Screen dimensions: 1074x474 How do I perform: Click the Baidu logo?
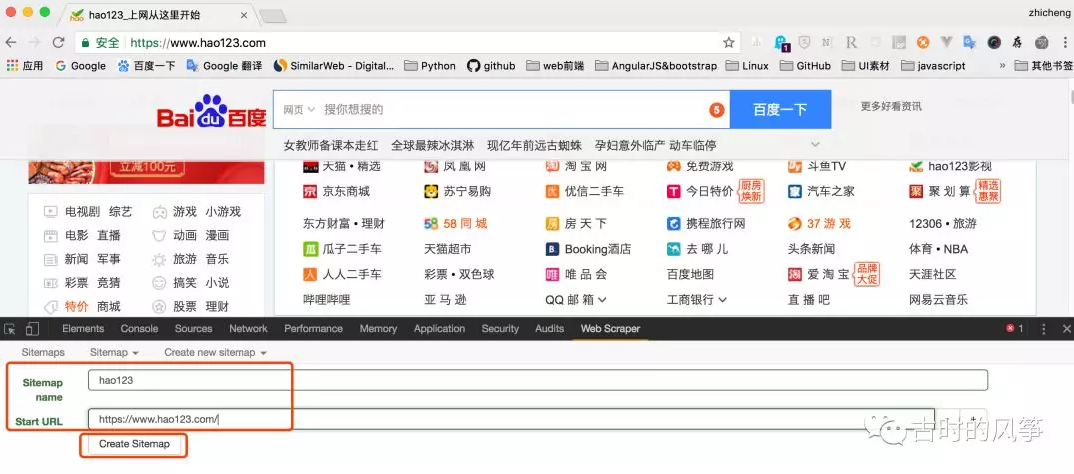[x=211, y=111]
